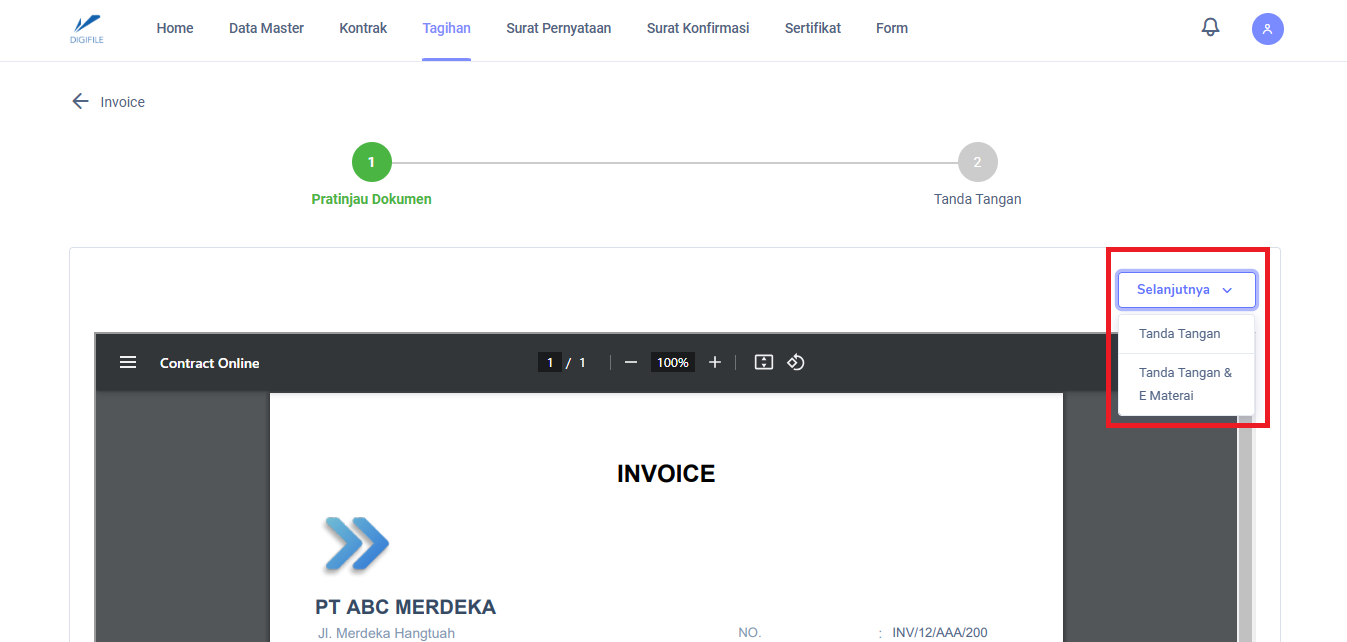The height and width of the screenshot is (642, 1347).
Task: Click the fit to page icon
Action: [x=764, y=362]
